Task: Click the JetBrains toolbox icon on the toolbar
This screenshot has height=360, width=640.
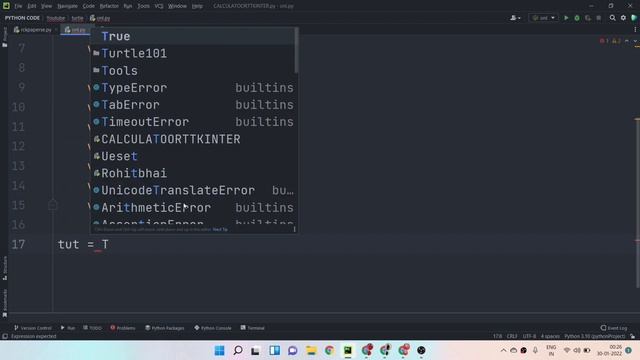Action: pos(634,18)
